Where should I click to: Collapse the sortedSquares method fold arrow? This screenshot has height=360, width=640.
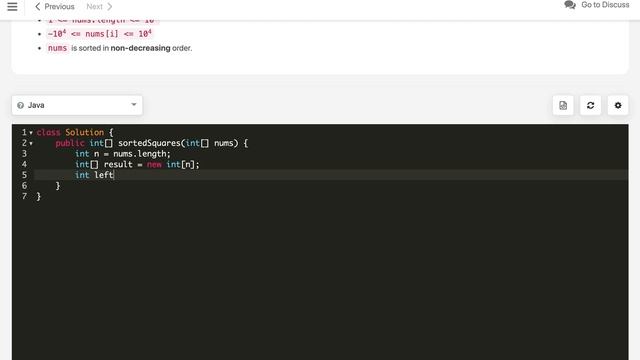[x=31, y=143]
